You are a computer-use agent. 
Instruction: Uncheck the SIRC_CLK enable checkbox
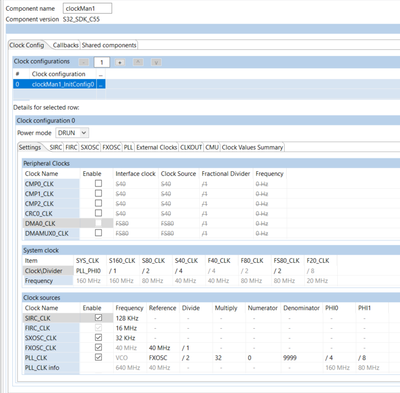click(x=98, y=318)
